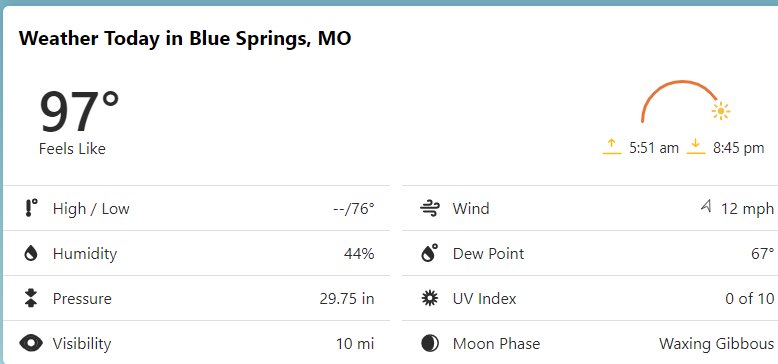
Task: Click the sunrise up-arrow icon
Action: coord(611,147)
